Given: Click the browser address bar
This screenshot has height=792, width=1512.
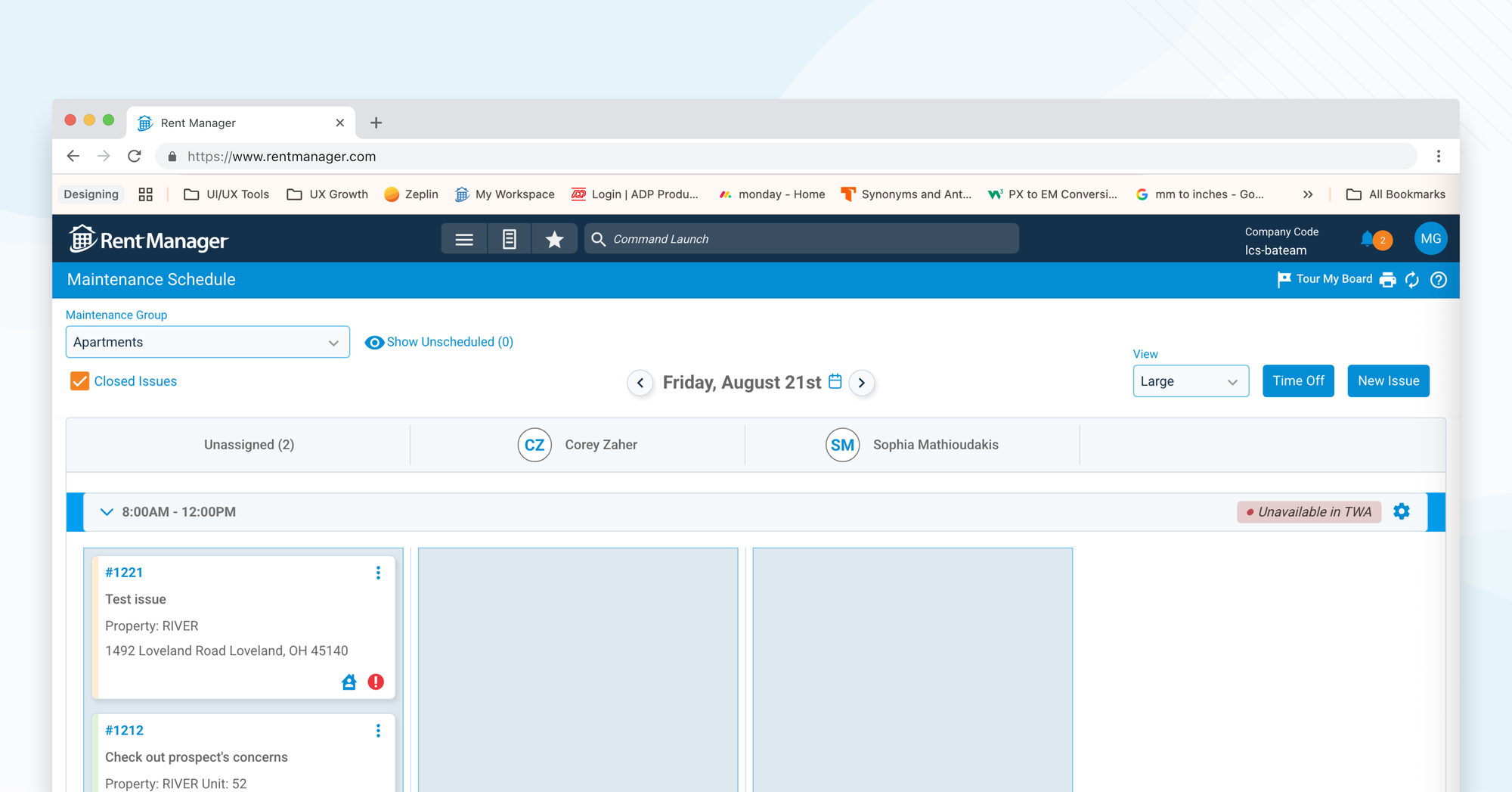Looking at the screenshot, I should (x=786, y=156).
